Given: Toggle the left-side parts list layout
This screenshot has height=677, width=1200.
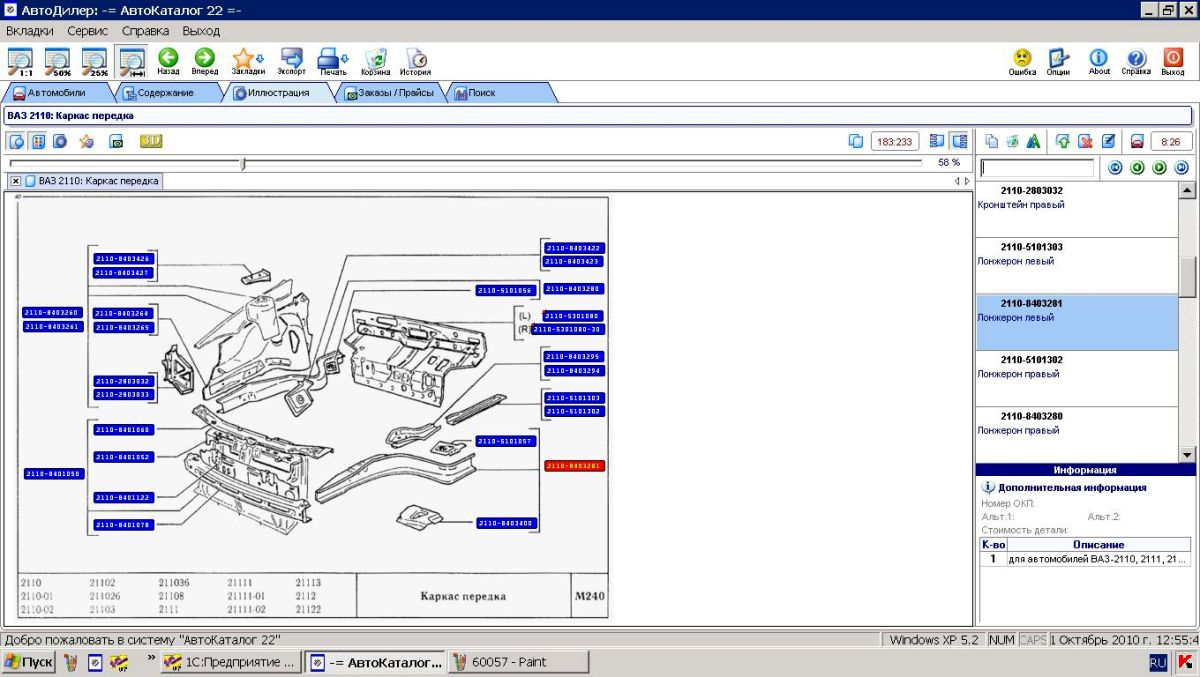Looking at the screenshot, I should tap(937, 141).
